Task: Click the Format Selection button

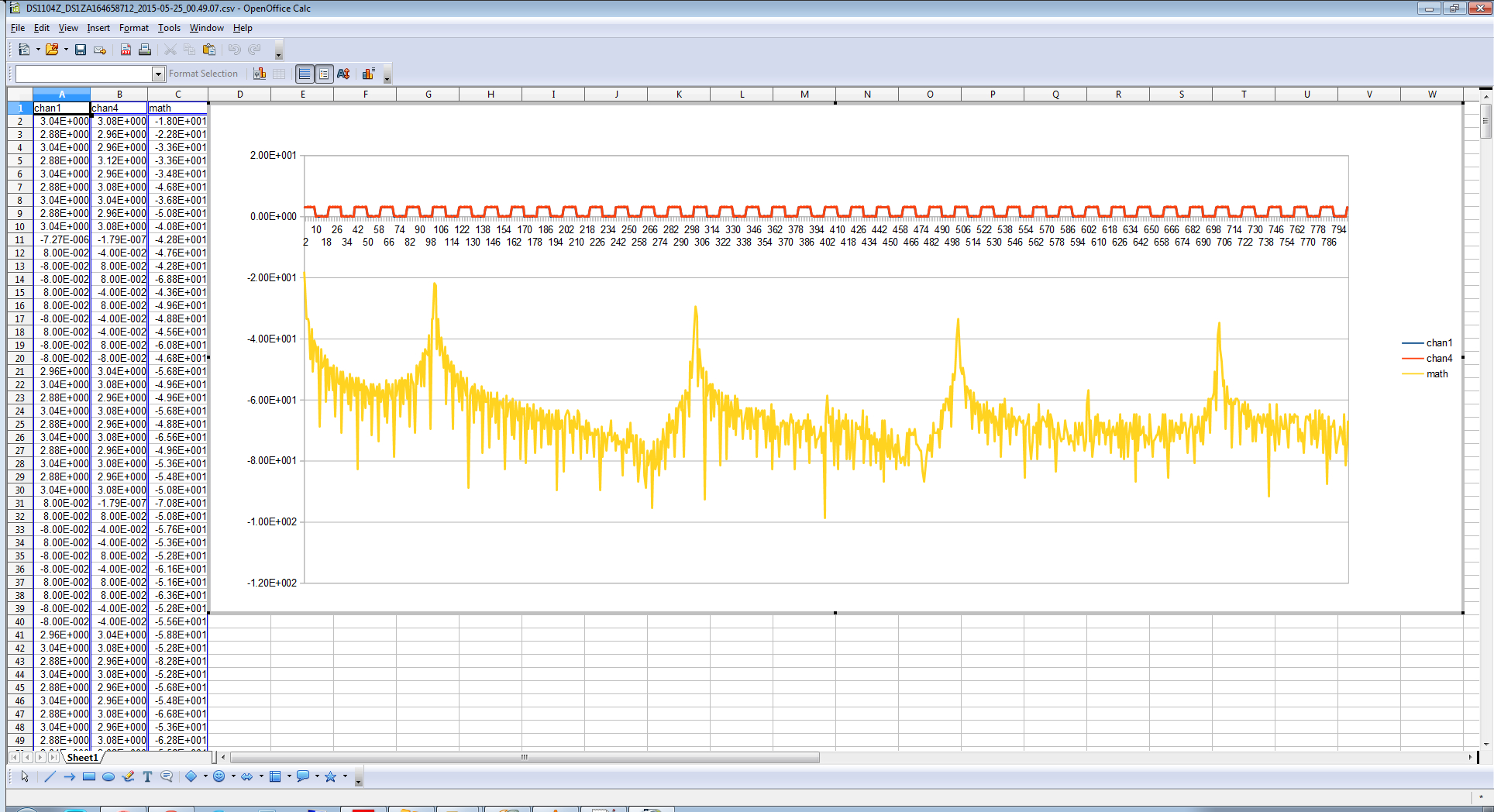Action: point(203,74)
